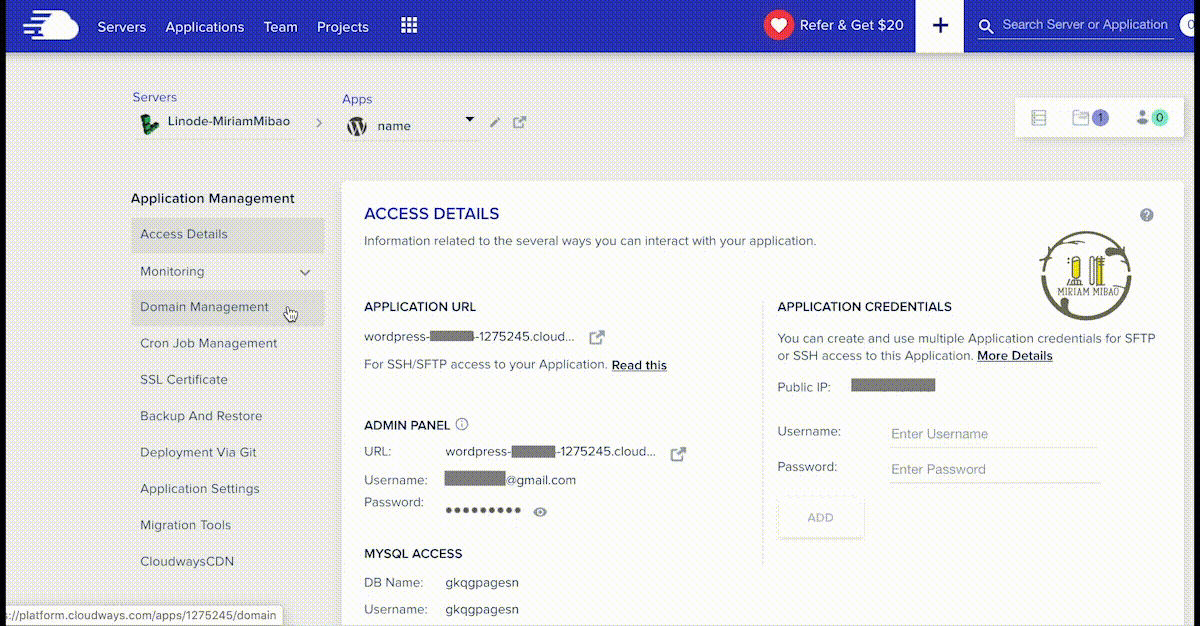Open Team in top navigation
The width and height of the screenshot is (1200, 626).
click(281, 27)
